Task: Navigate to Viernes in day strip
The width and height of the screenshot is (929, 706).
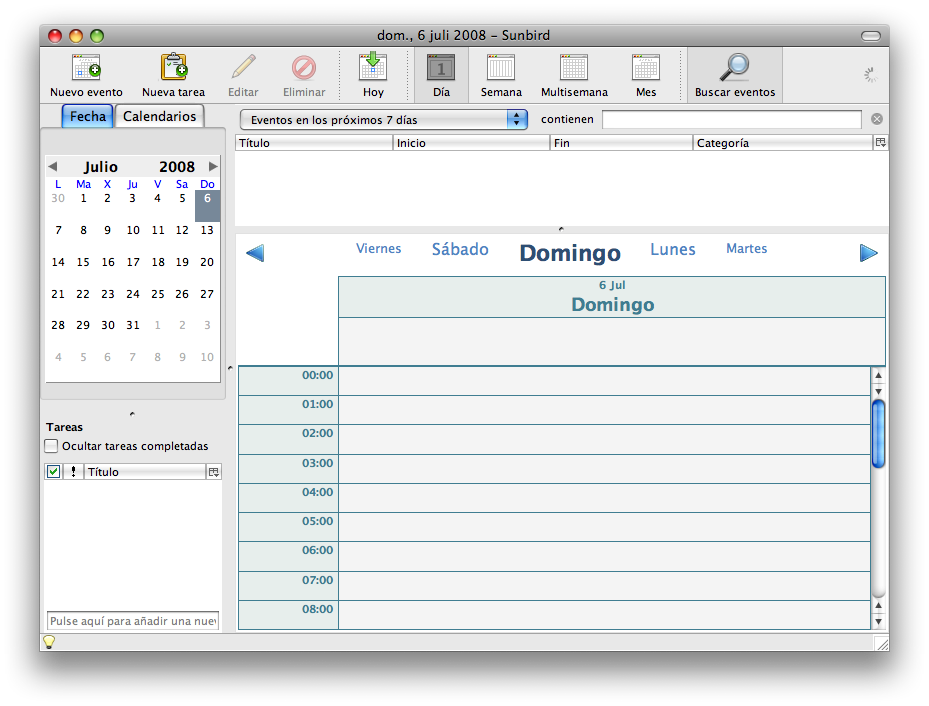Action: click(x=379, y=249)
